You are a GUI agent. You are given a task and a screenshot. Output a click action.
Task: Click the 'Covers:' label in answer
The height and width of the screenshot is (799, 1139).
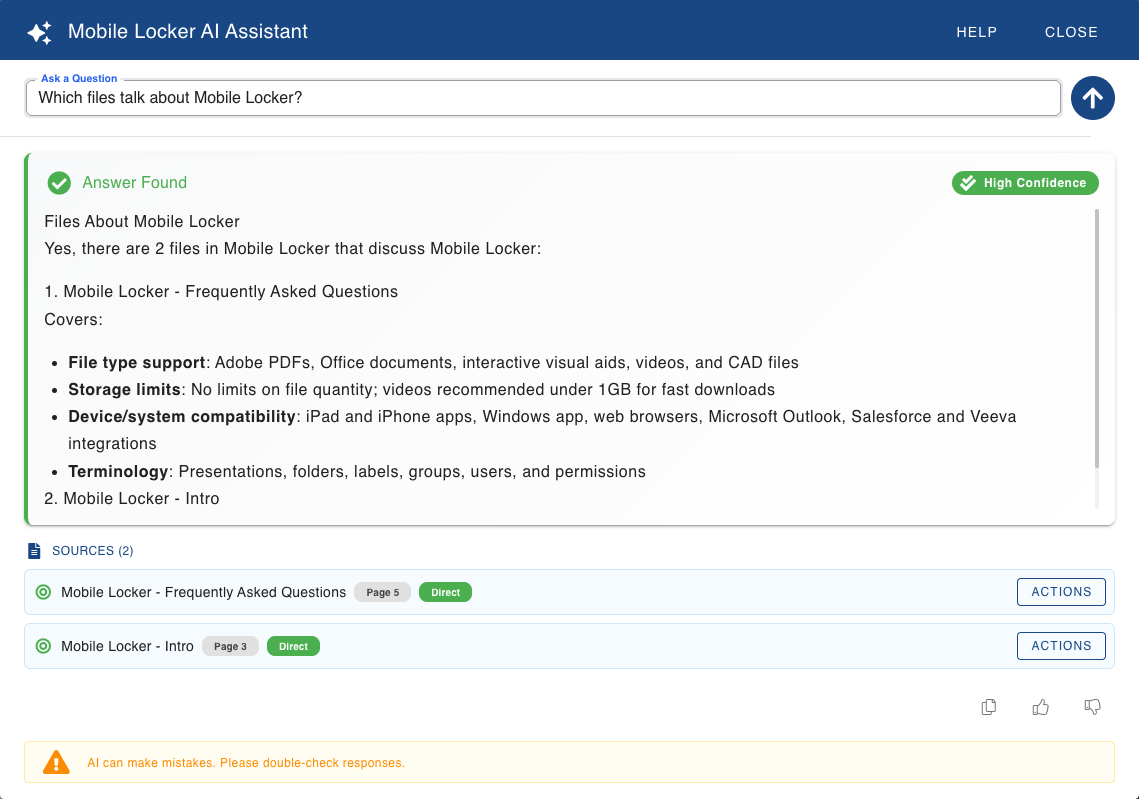(73, 320)
